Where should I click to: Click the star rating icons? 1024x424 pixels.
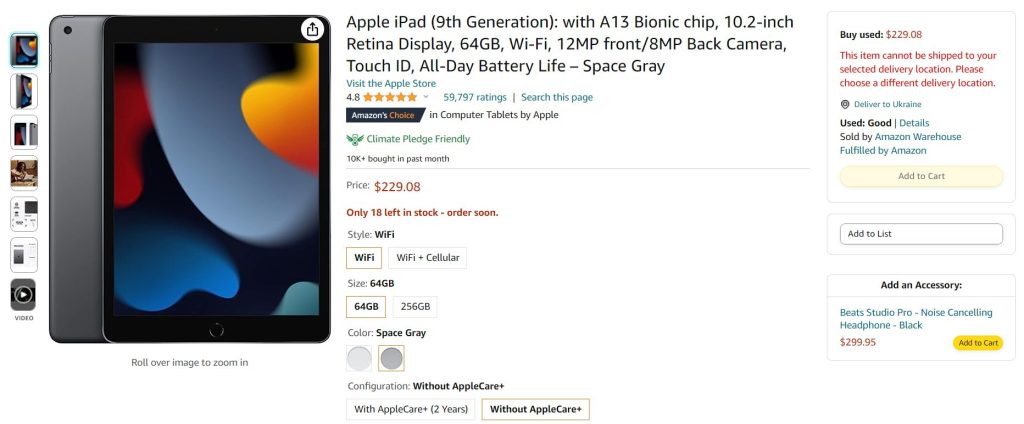point(390,97)
